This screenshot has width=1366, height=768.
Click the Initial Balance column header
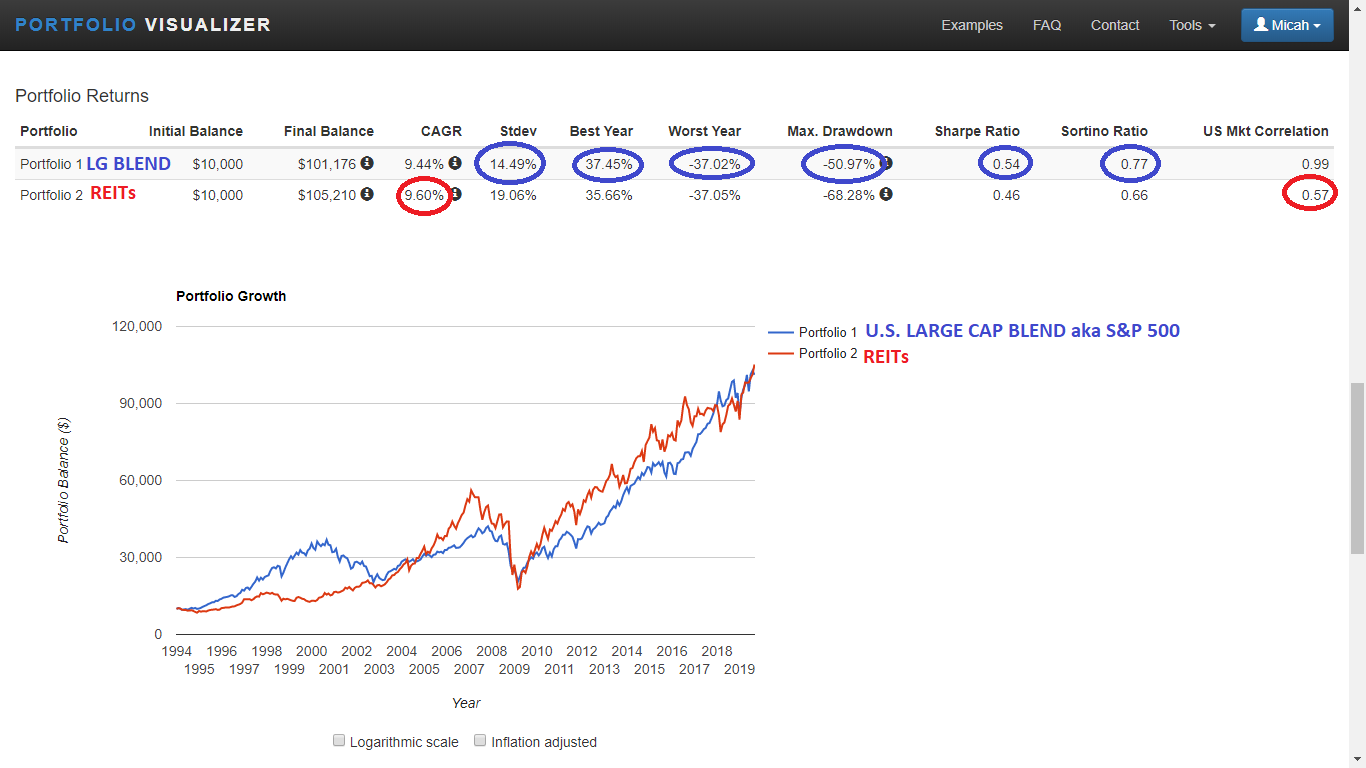point(196,131)
